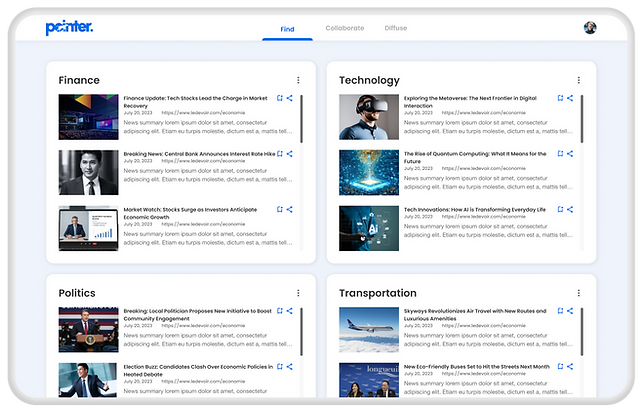Bookmark the Rise of Quantum Computing article
The image size is (643, 412).
[560, 154]
